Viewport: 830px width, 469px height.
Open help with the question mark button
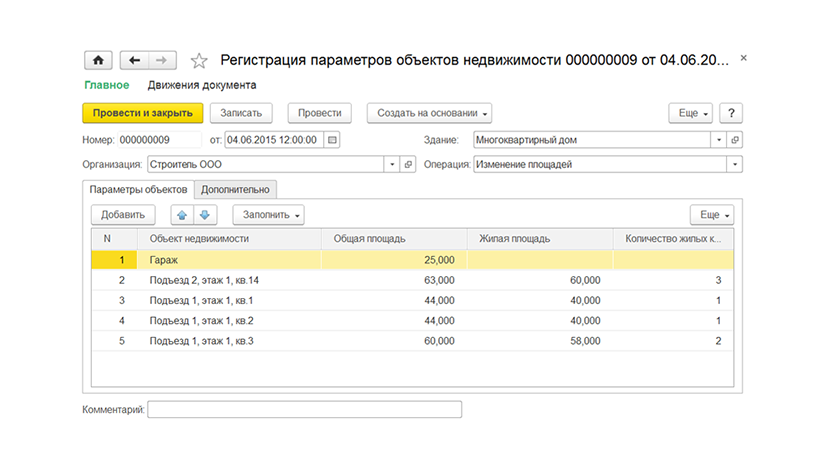[731, 113]
